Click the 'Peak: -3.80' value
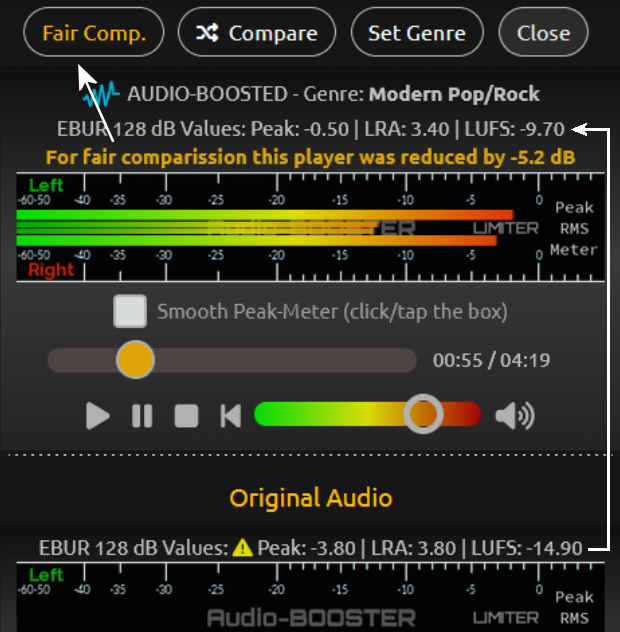 [306, 548]
